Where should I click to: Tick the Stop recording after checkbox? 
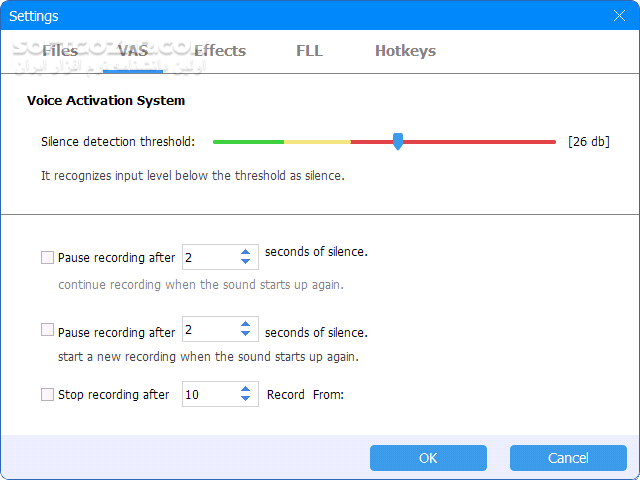(47, 394)
